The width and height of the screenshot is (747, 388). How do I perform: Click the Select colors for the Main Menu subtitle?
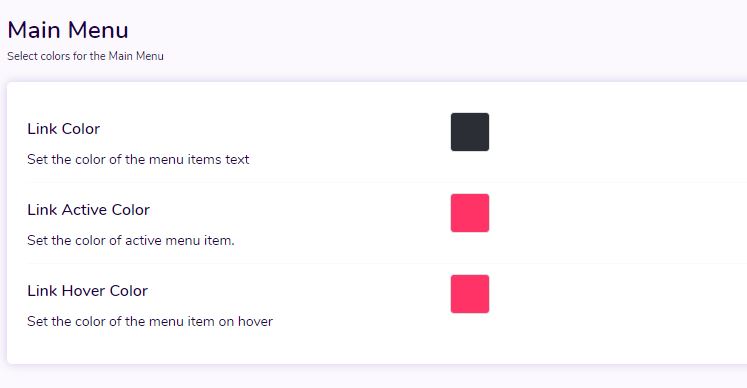85,56
